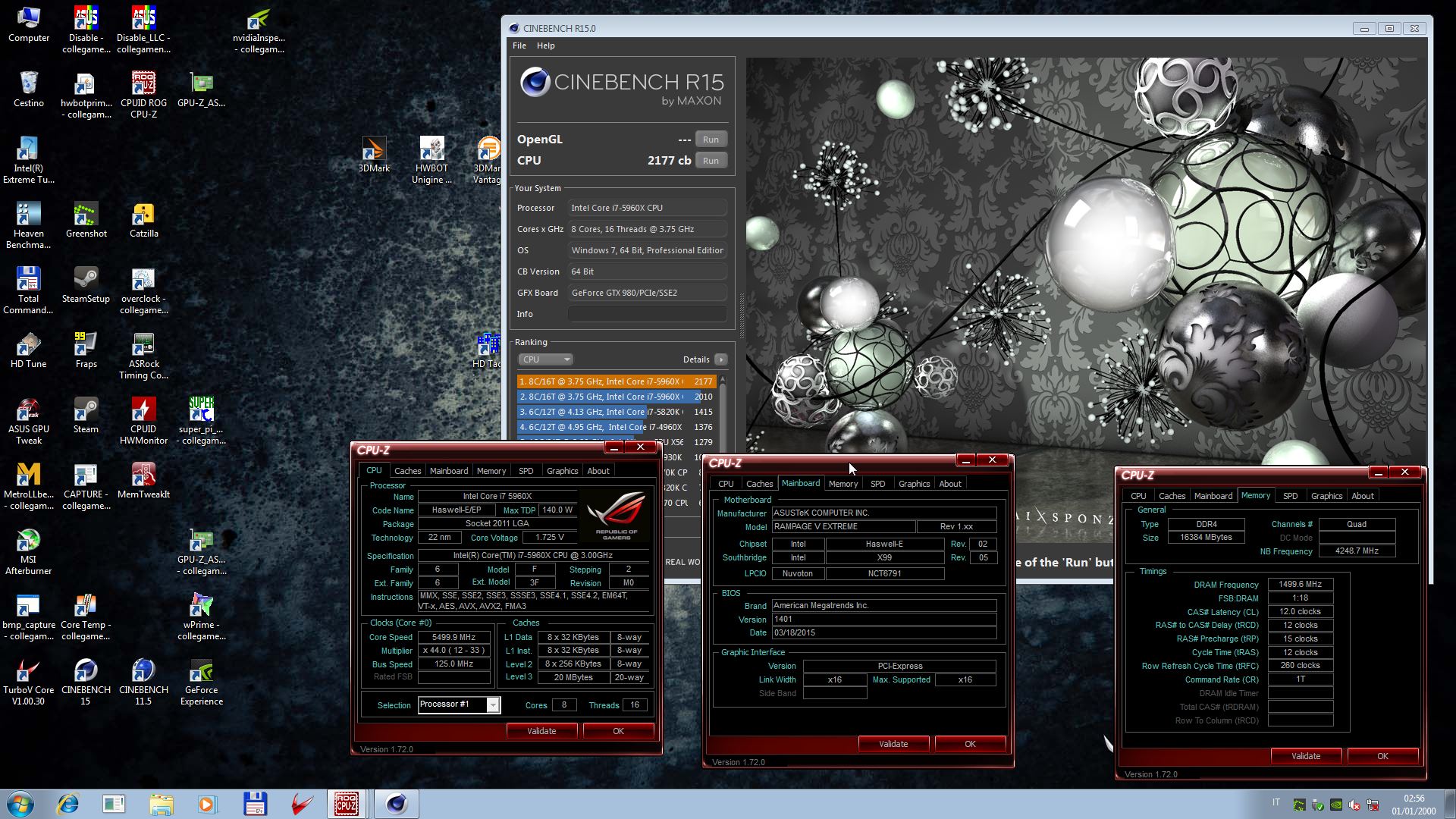Click Validate in left CPU-Z window
The height and width of the screenshot is (819, 1456).
click(x=541, y=731)
